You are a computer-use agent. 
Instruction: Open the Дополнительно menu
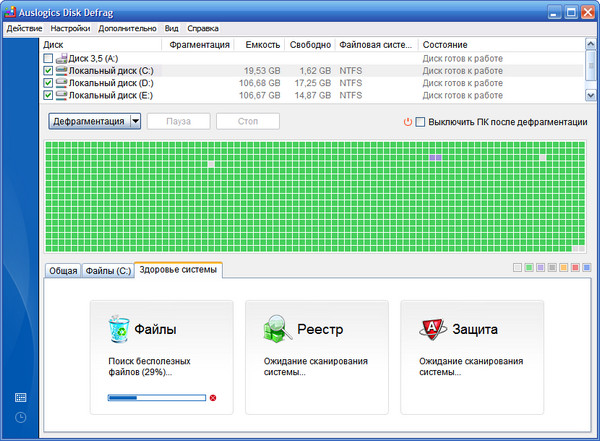[x=127, y=28]
